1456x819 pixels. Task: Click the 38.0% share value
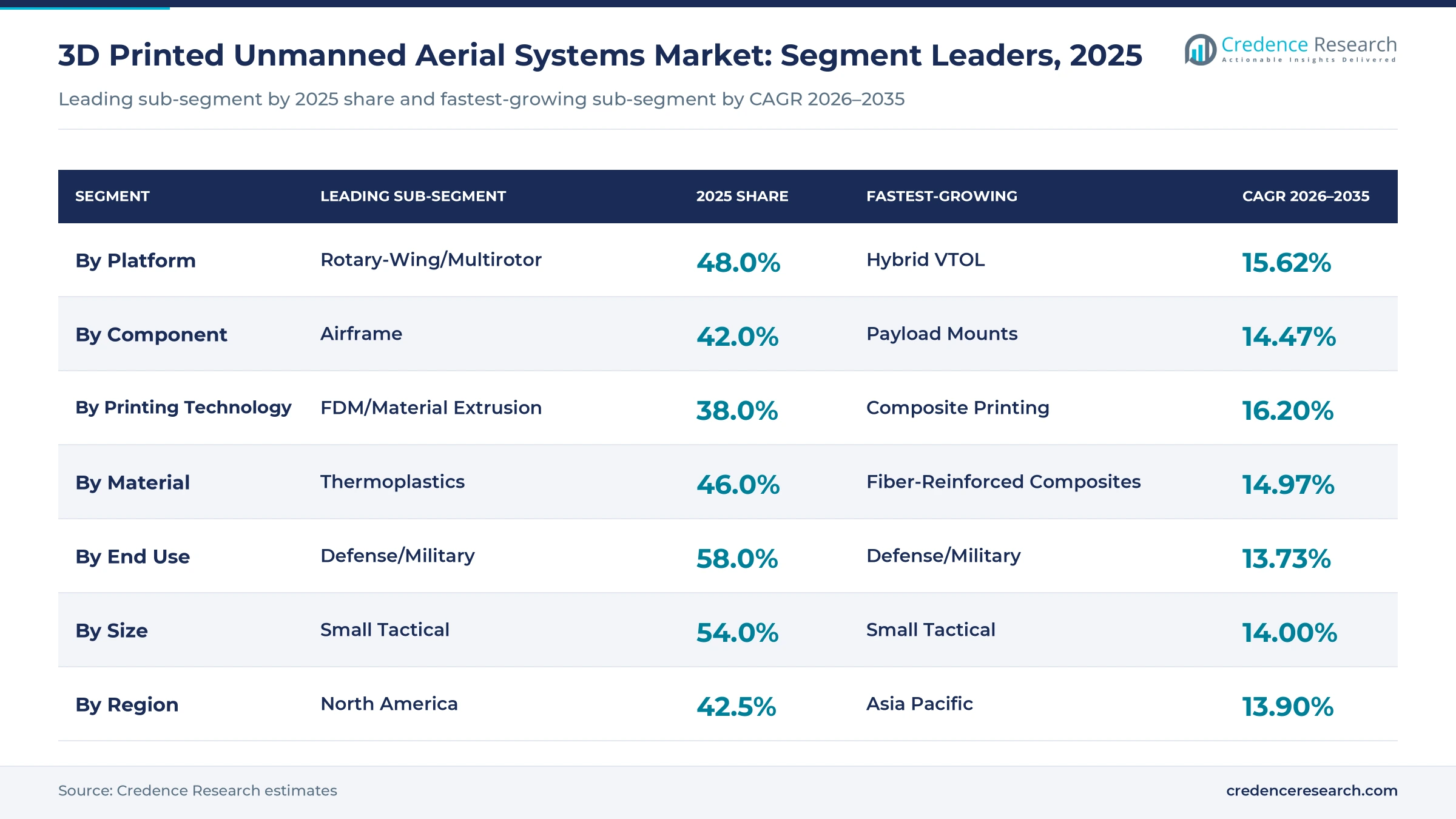(737, 411)
